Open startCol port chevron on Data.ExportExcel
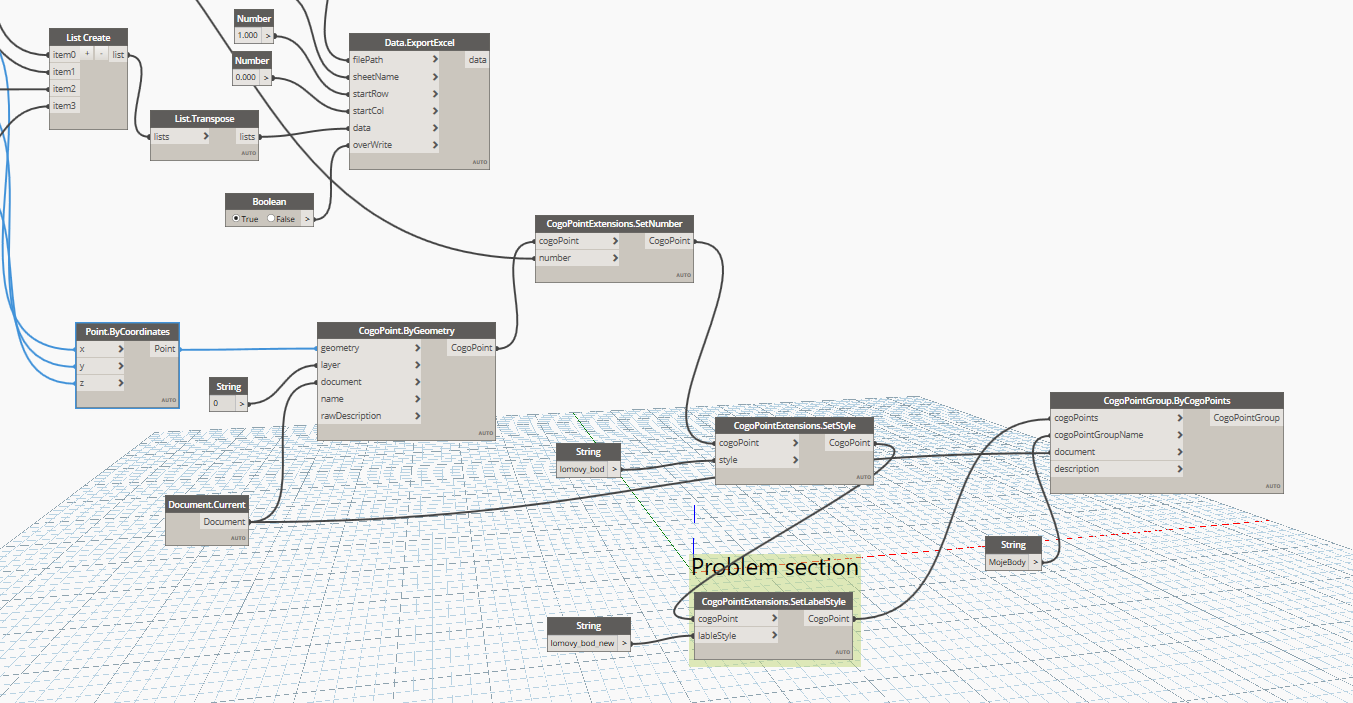 click(435, 110)
